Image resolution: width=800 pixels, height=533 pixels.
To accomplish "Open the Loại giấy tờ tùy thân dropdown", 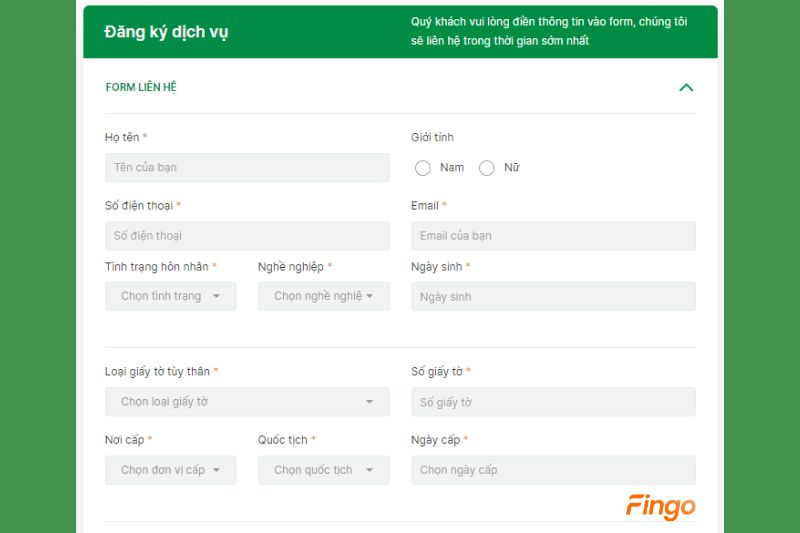I will (247, 401).
